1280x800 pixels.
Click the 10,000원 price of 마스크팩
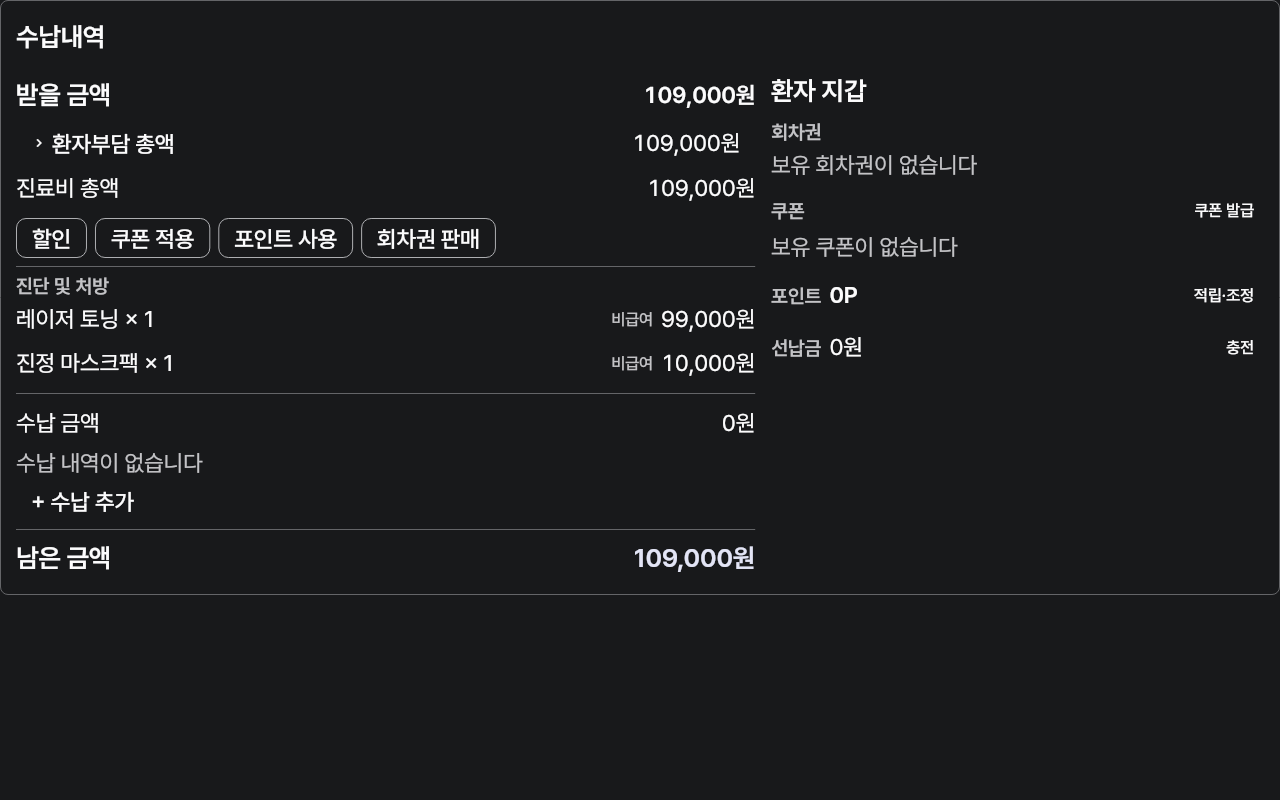pos(708,363)
